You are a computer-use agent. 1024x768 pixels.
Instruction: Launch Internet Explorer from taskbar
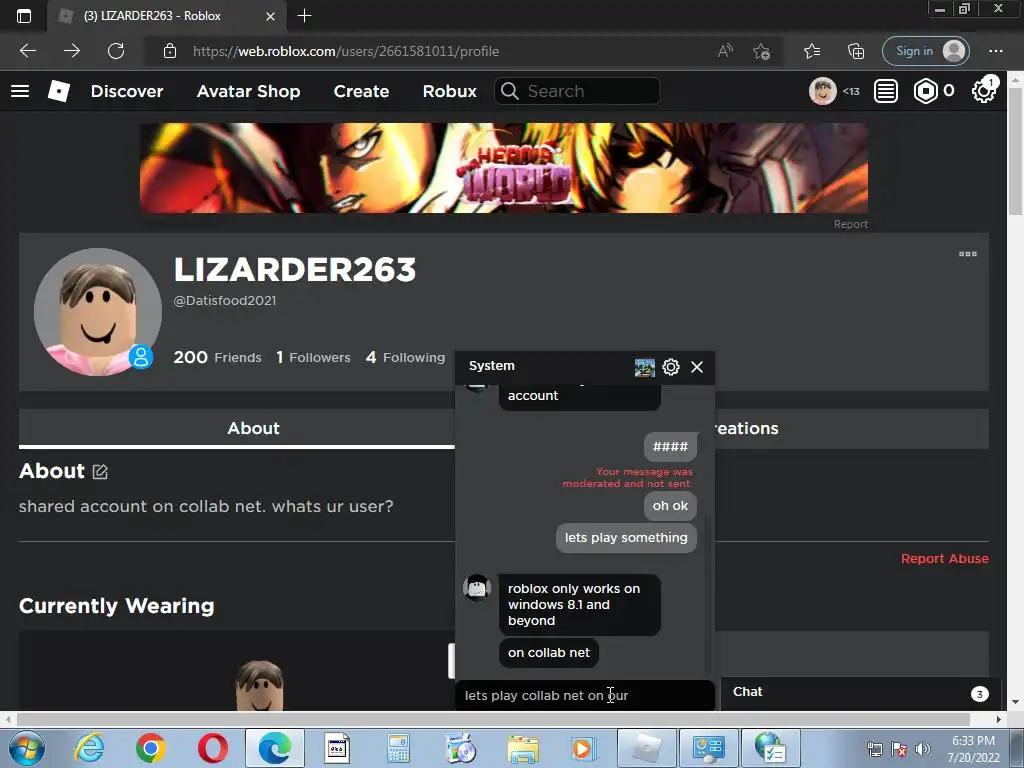(x=89, y=748)
